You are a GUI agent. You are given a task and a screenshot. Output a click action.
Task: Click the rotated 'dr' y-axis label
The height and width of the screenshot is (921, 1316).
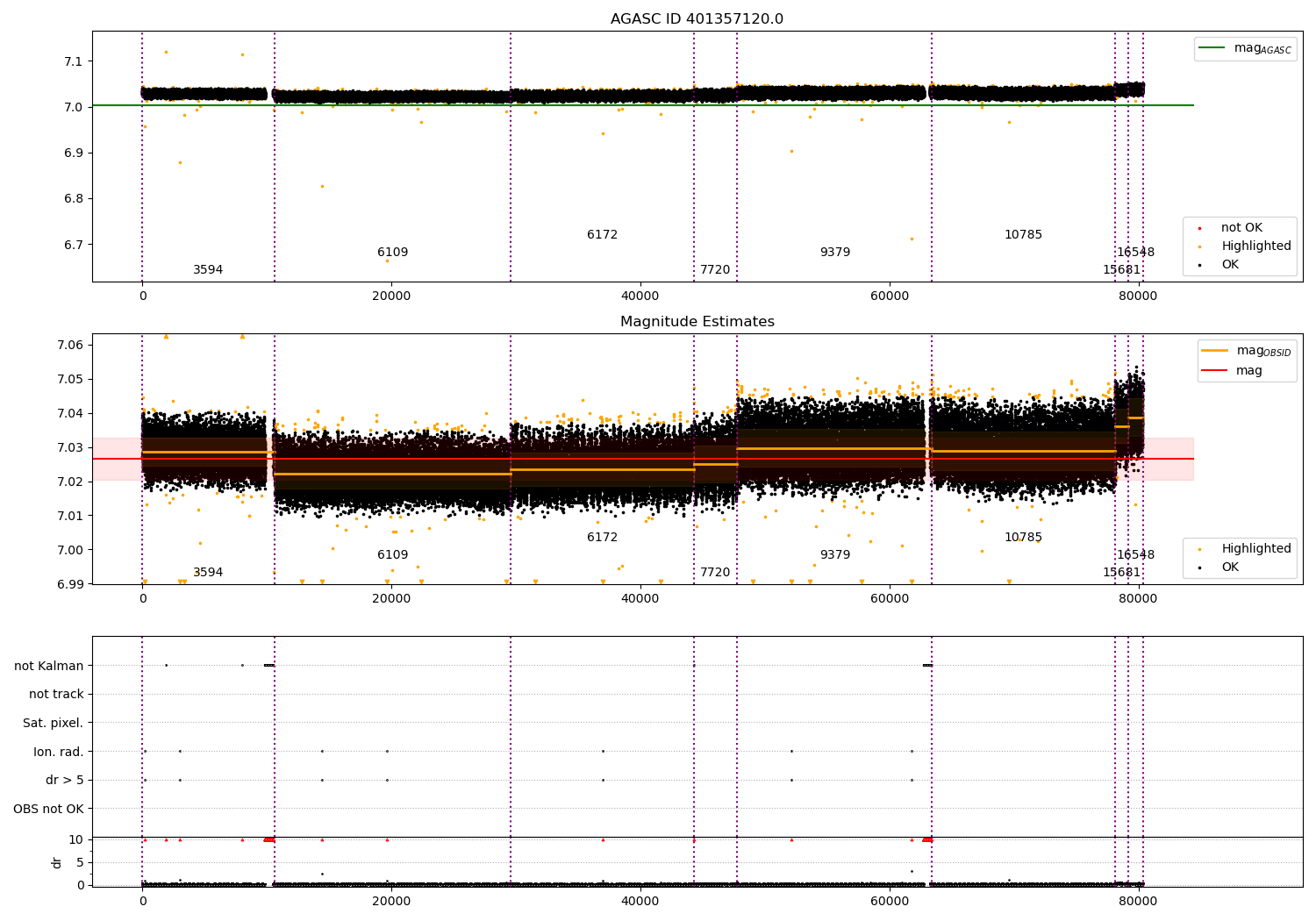[57, 862]
